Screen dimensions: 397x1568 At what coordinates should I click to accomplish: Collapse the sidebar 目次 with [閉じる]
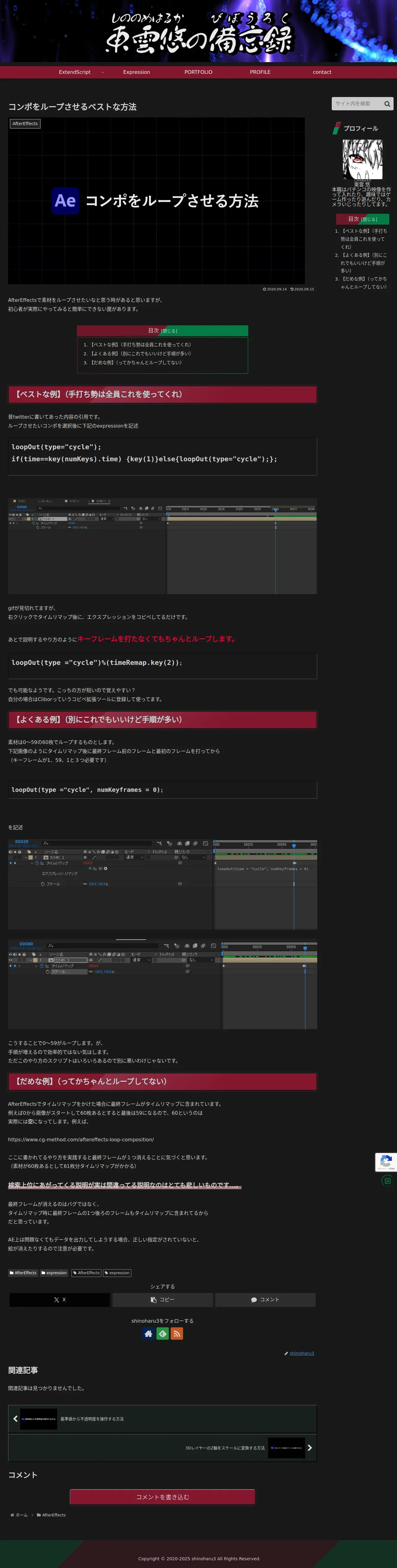point(369,219)
